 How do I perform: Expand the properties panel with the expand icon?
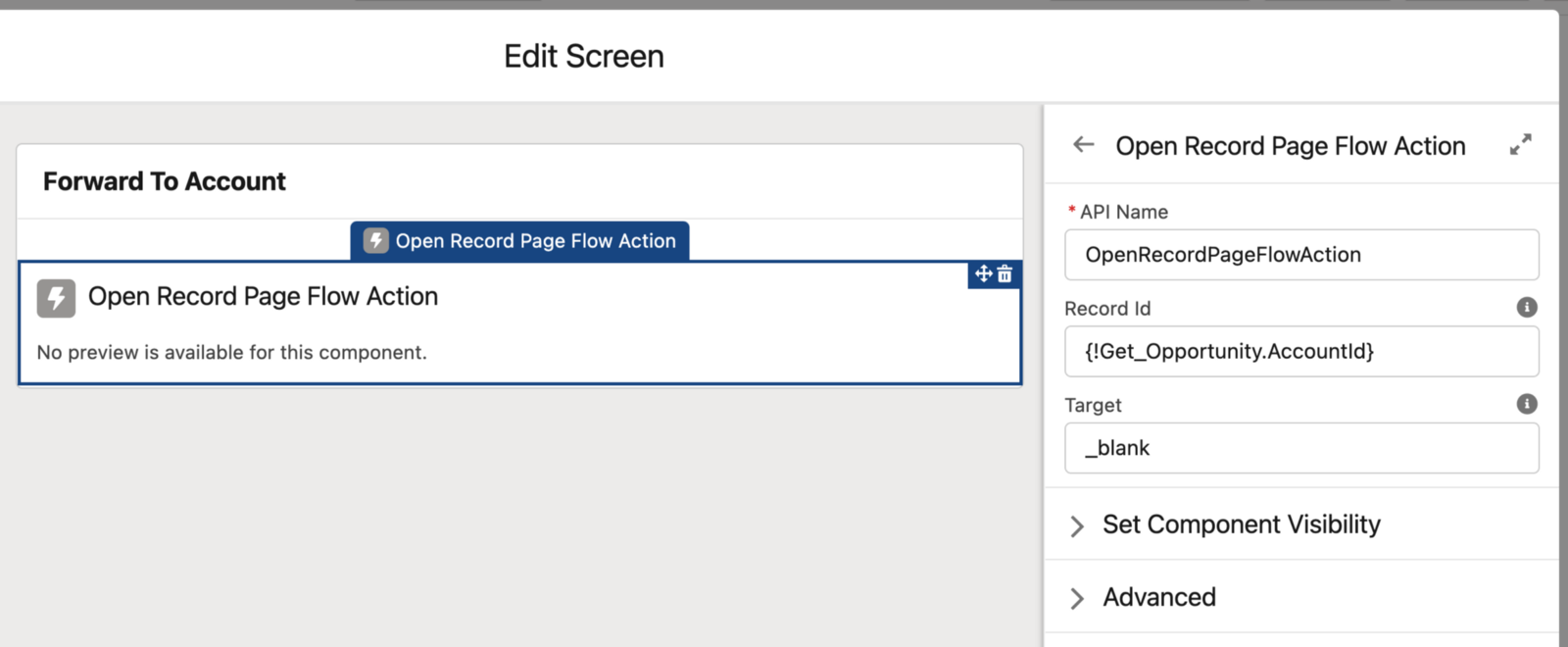1520,145
